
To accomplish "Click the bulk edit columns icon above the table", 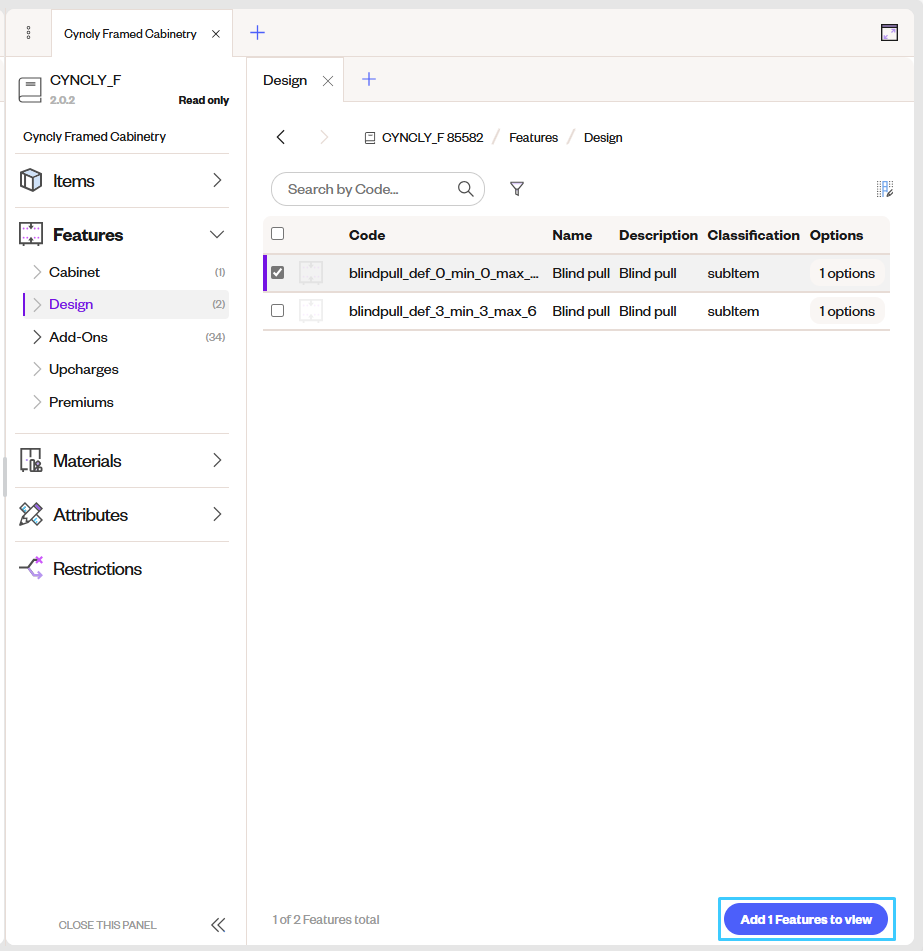I will click(x=884, y=188).
